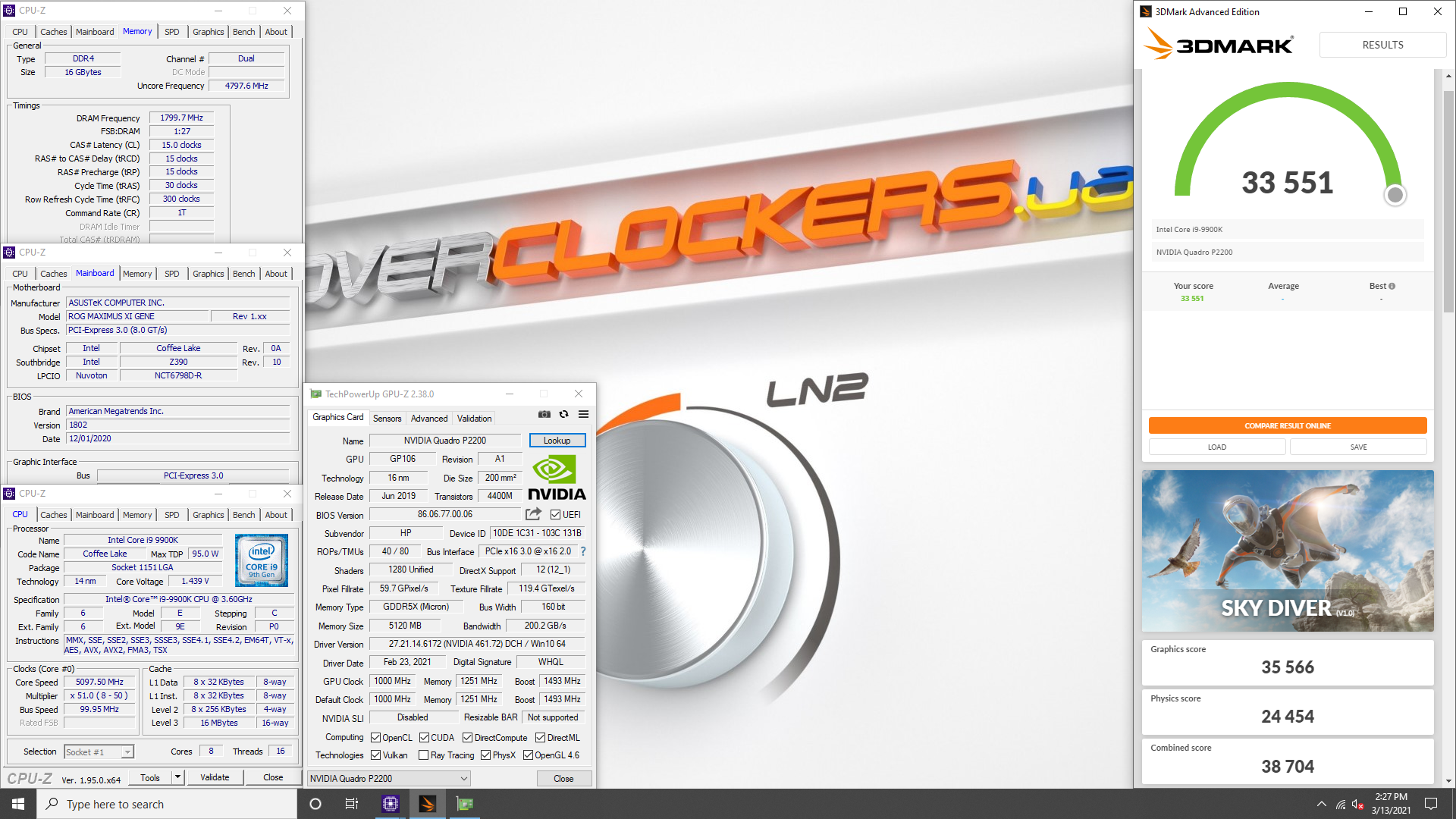Show hidden system tray icons

(1322, 804)
